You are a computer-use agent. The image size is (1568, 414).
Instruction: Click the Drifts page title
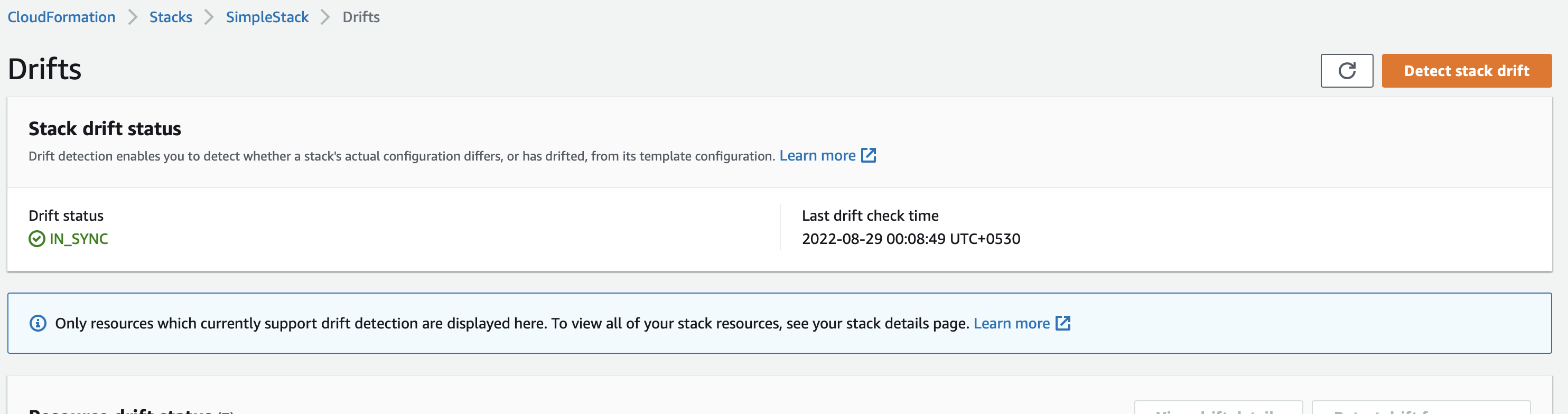(44, 69)
